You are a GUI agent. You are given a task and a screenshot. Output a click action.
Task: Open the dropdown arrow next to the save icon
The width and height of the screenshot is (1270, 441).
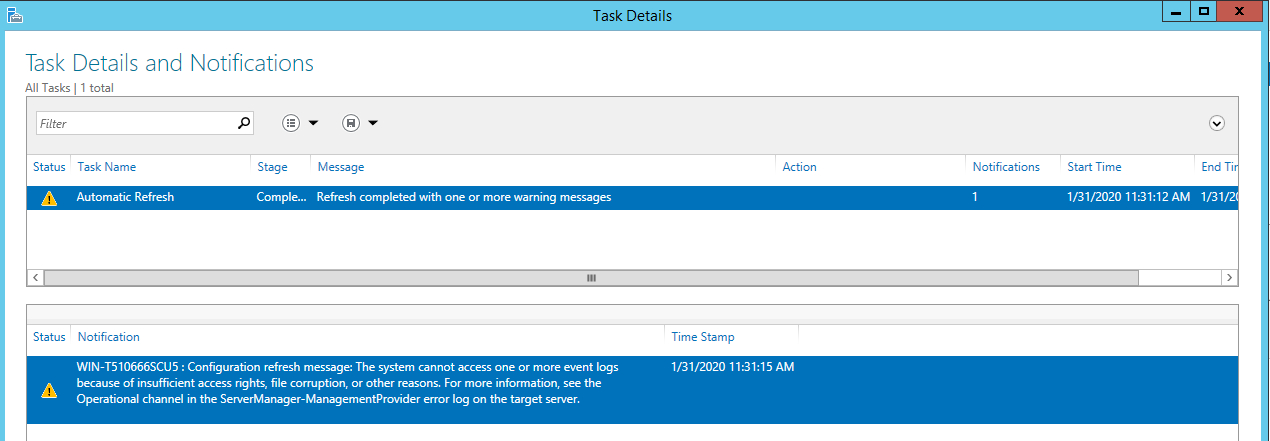(373, 123)
